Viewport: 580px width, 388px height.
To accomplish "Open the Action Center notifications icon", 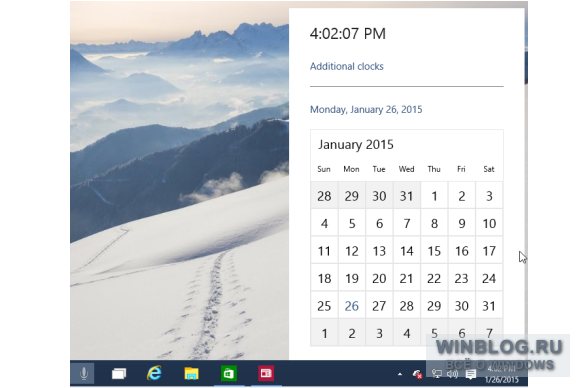I will coord(471,374).
